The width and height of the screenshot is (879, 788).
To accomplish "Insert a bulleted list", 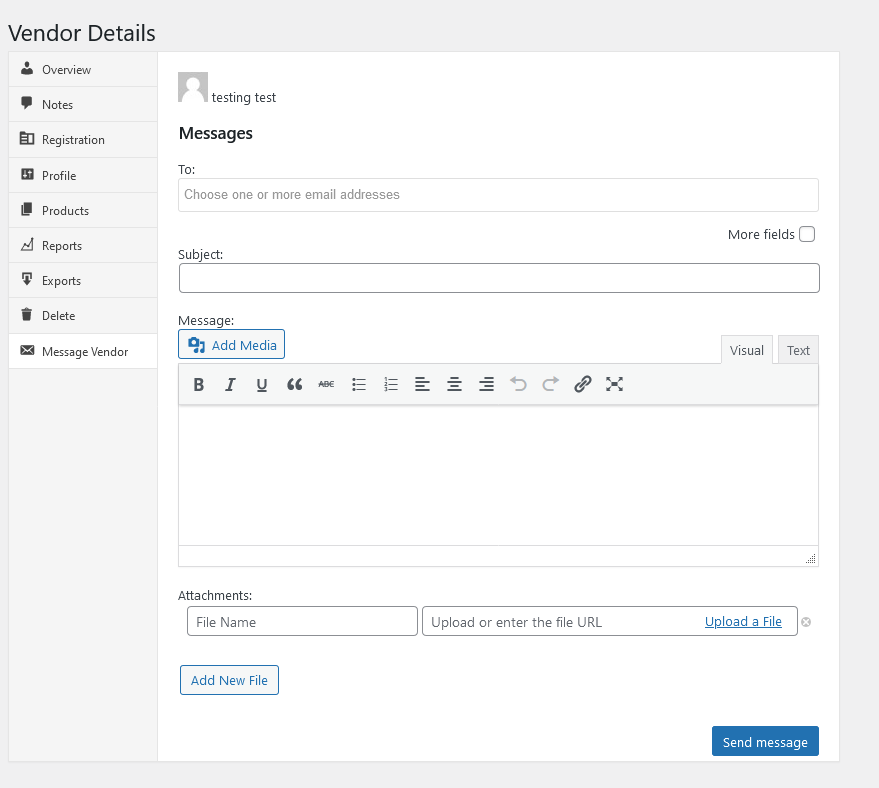I will [x=359, y=384].
